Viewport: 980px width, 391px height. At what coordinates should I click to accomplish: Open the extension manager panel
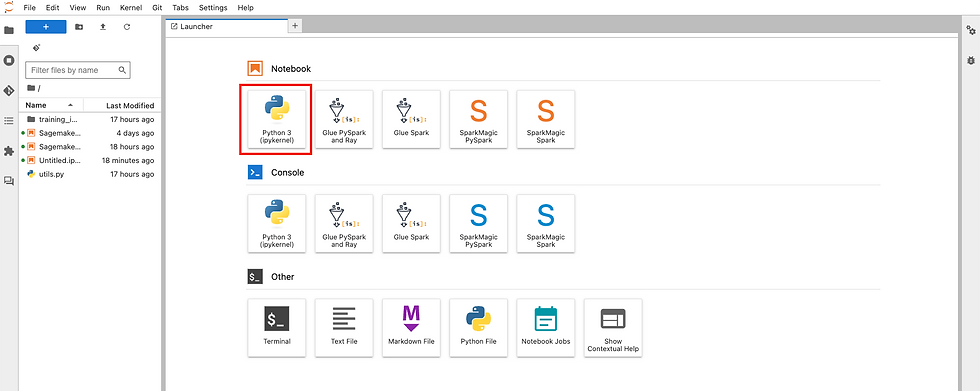9,151
